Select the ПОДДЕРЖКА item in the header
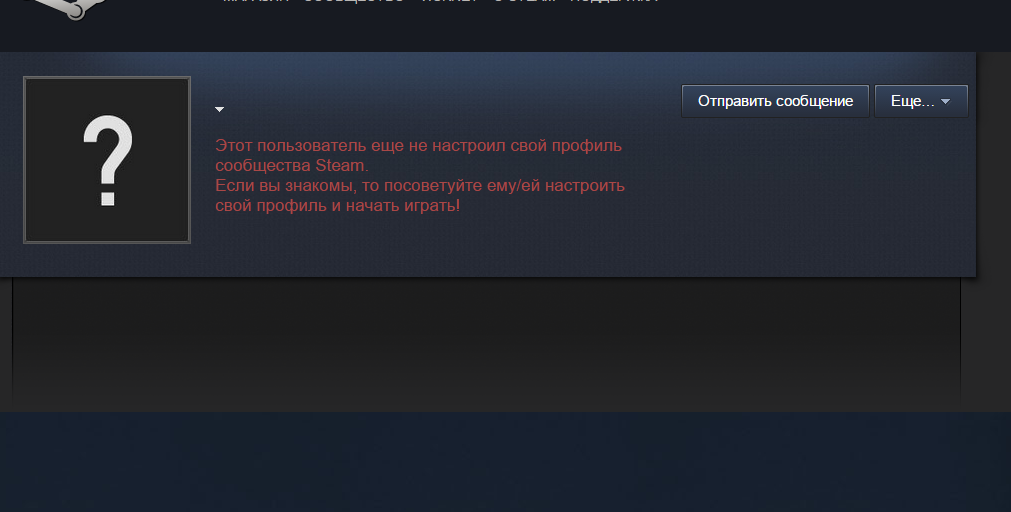 [x=614, y=2]
